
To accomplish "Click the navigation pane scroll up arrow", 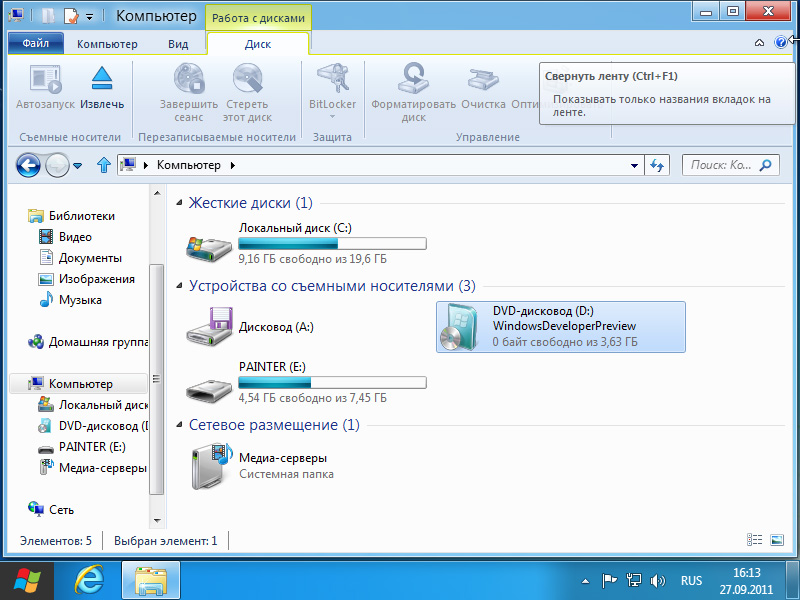I will click(x=157, y=193).
